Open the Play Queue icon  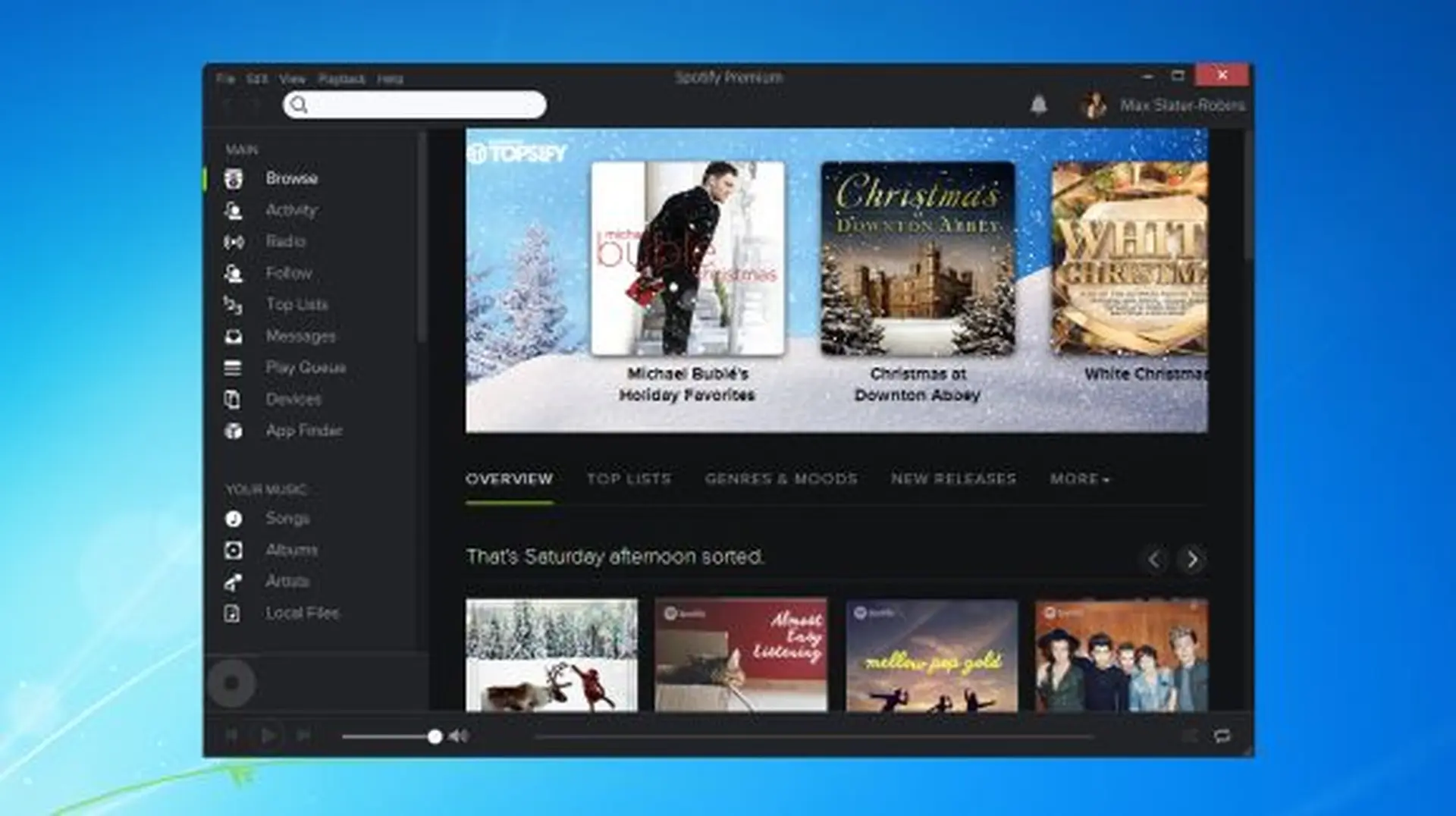click(233, 368)
